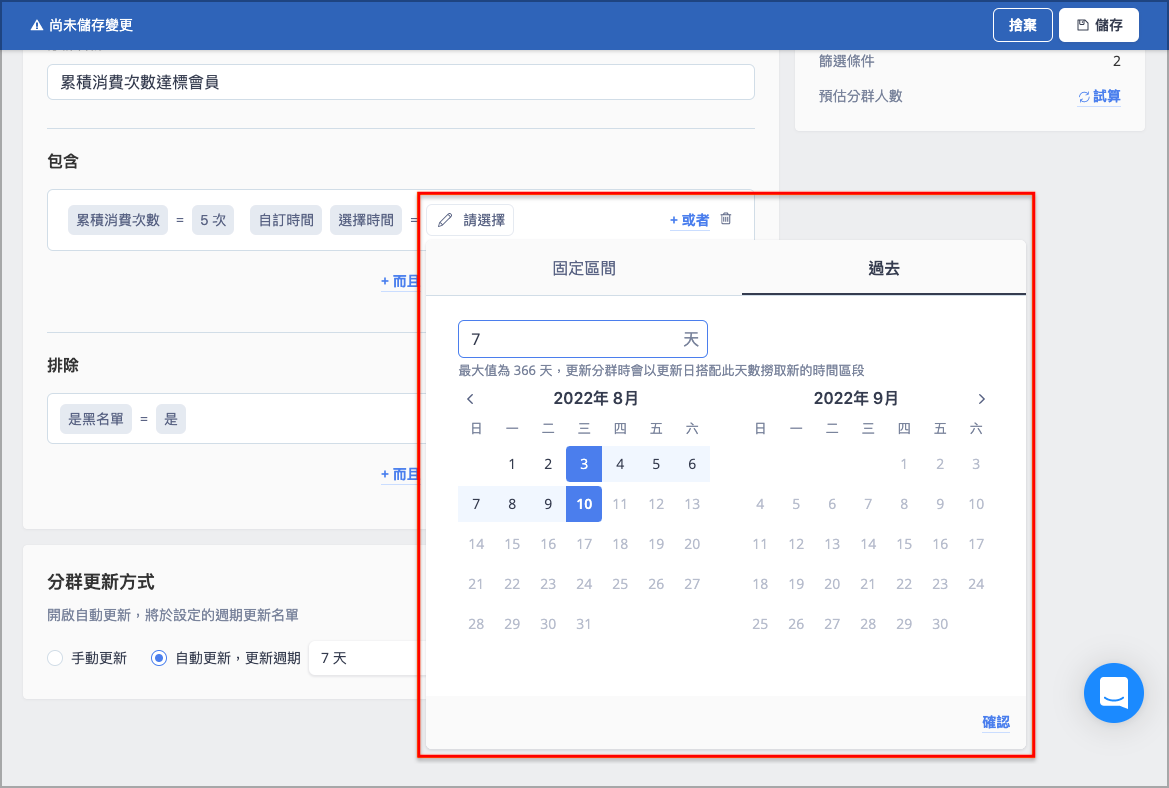This screenshot has width=1169, height=788.
Task: Select 手動更新 radio button
Action: click(55, 658)
